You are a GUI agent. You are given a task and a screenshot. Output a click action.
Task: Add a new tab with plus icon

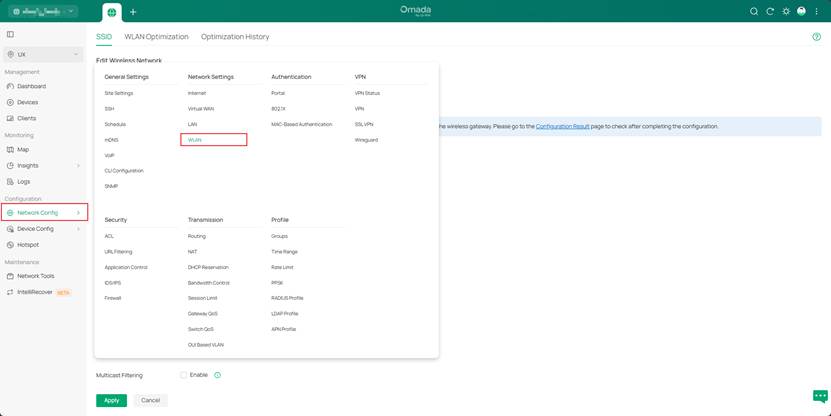tap(133, 12)
